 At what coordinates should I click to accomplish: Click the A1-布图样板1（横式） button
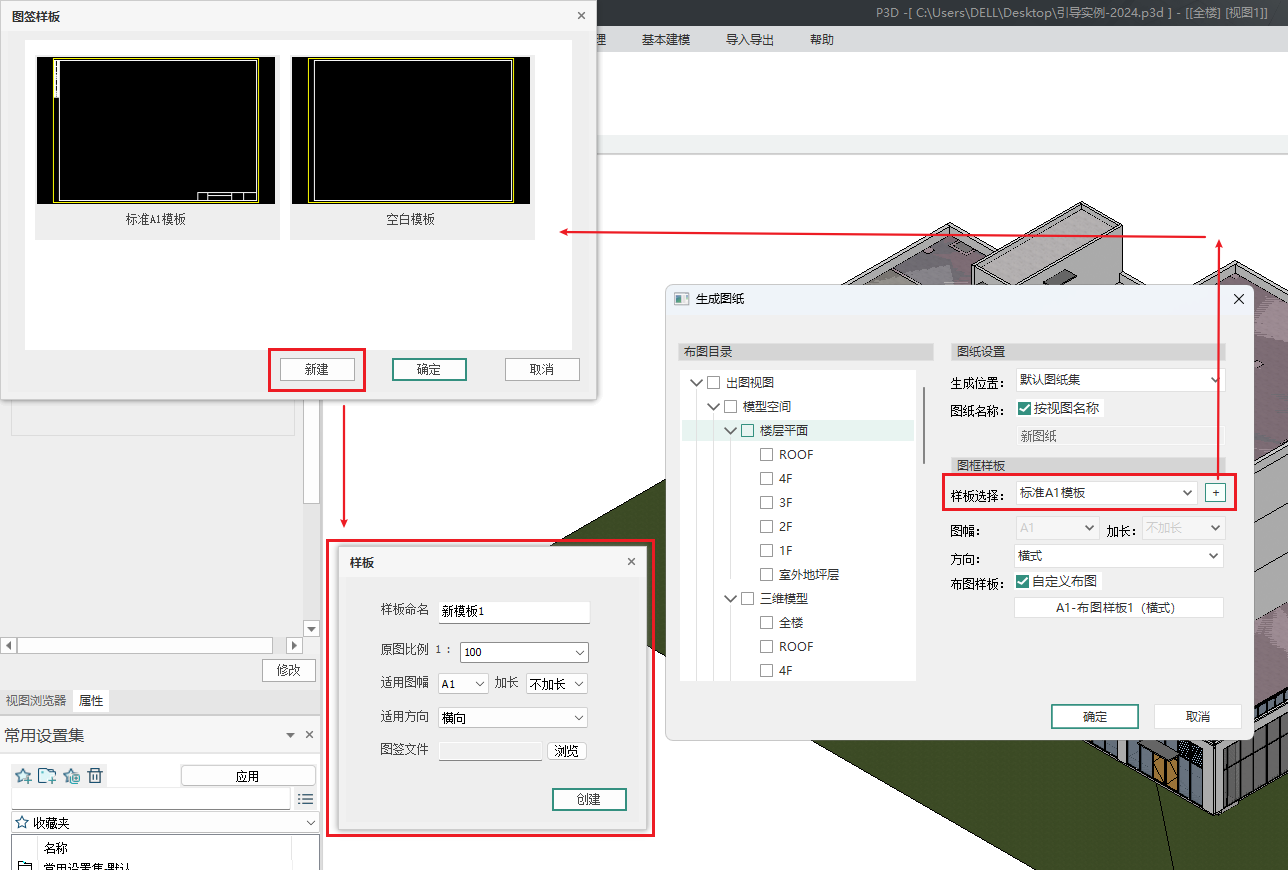1119,608
